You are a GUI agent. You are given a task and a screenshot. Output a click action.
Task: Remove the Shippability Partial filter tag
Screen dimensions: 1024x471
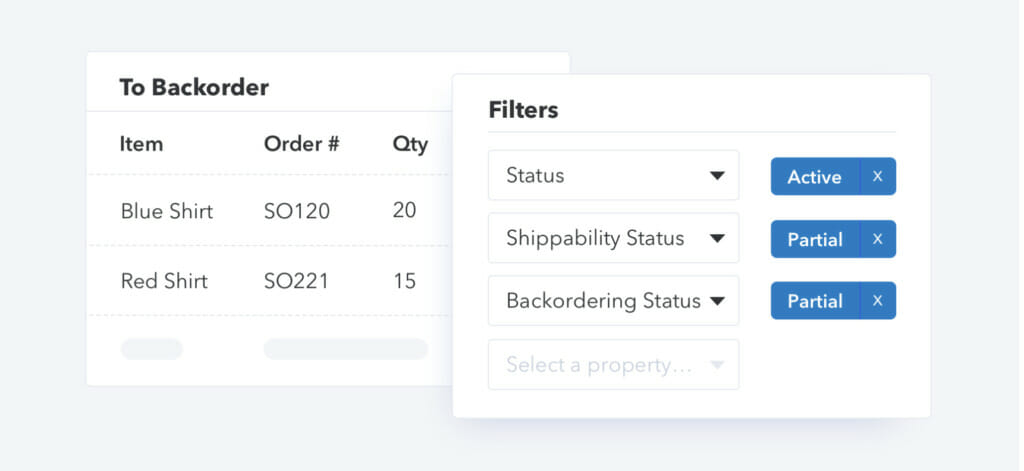click(877, 239)
